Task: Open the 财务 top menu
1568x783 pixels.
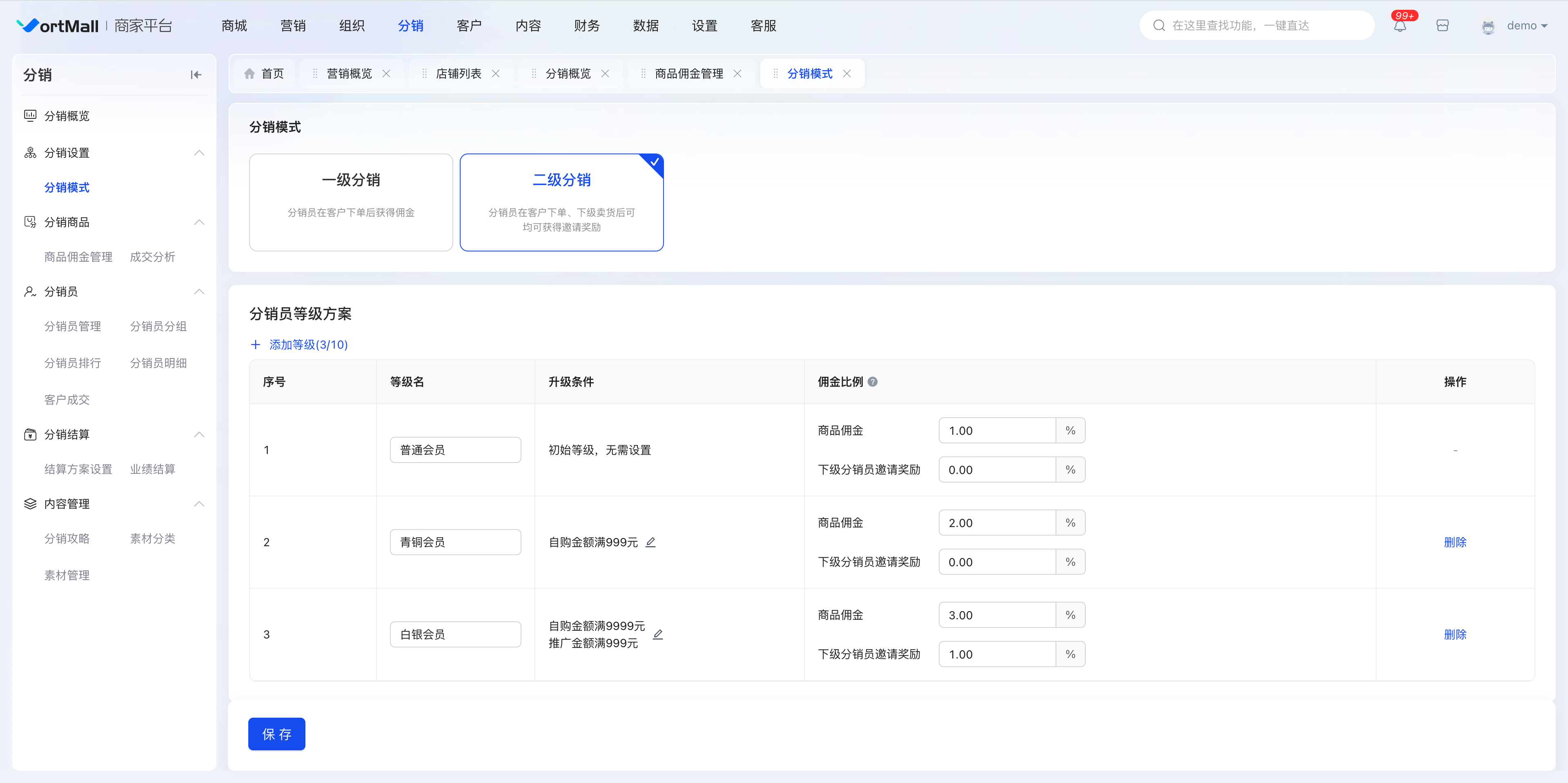Action: tap(587, 26)
